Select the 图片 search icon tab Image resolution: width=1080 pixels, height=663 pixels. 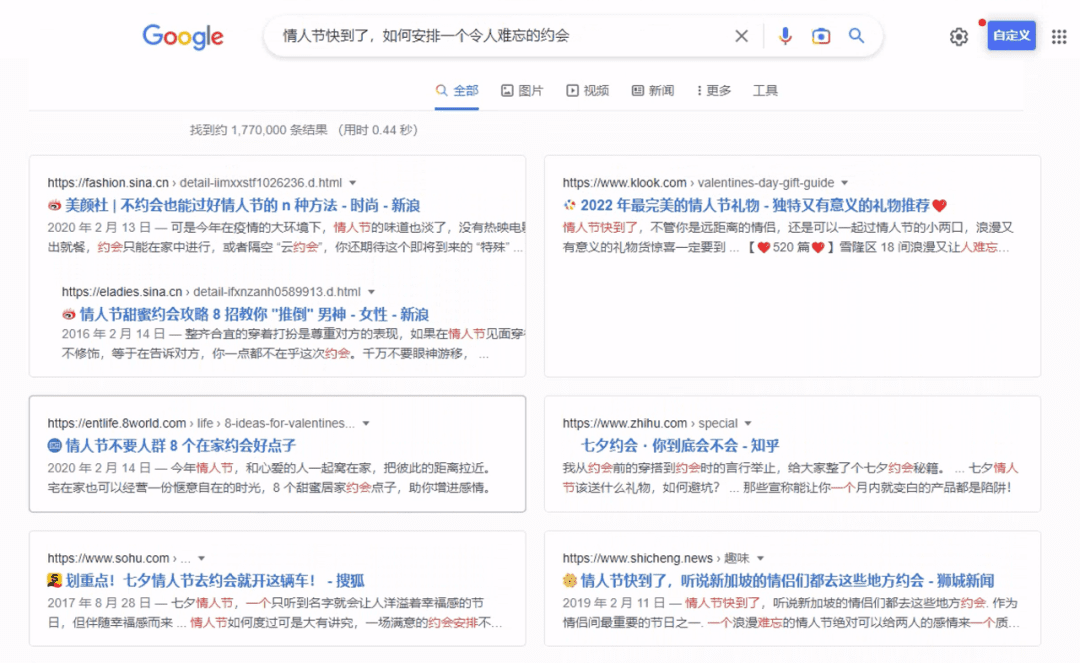click(x=521, y=89)
